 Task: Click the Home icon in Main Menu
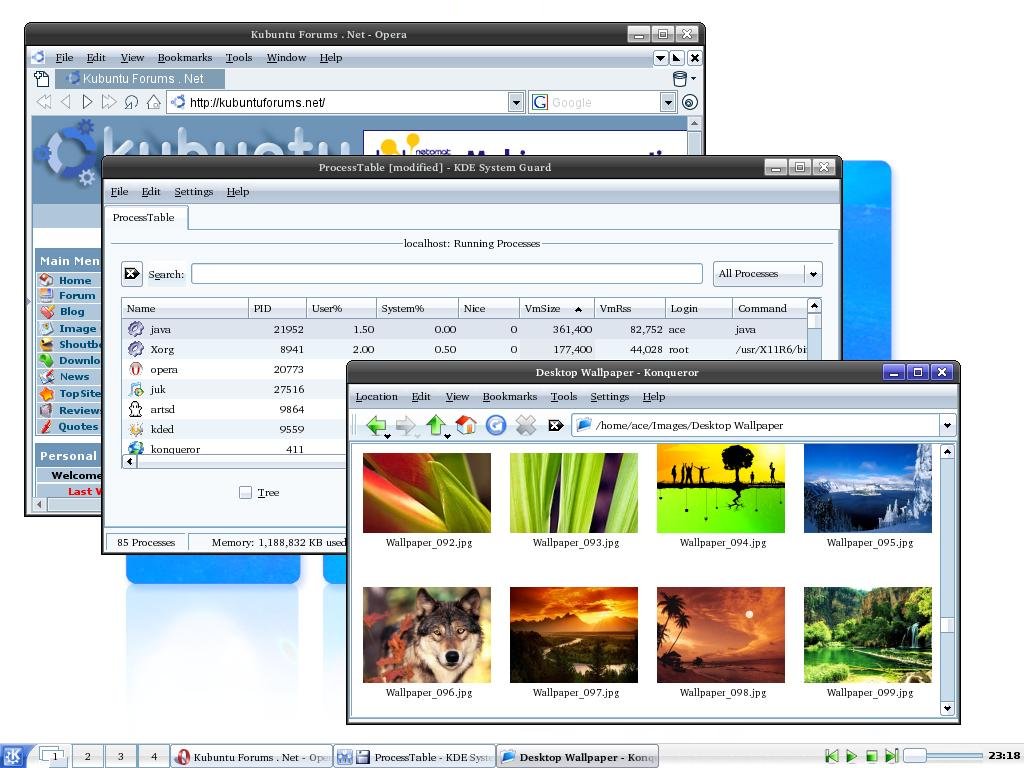[46, 280]
